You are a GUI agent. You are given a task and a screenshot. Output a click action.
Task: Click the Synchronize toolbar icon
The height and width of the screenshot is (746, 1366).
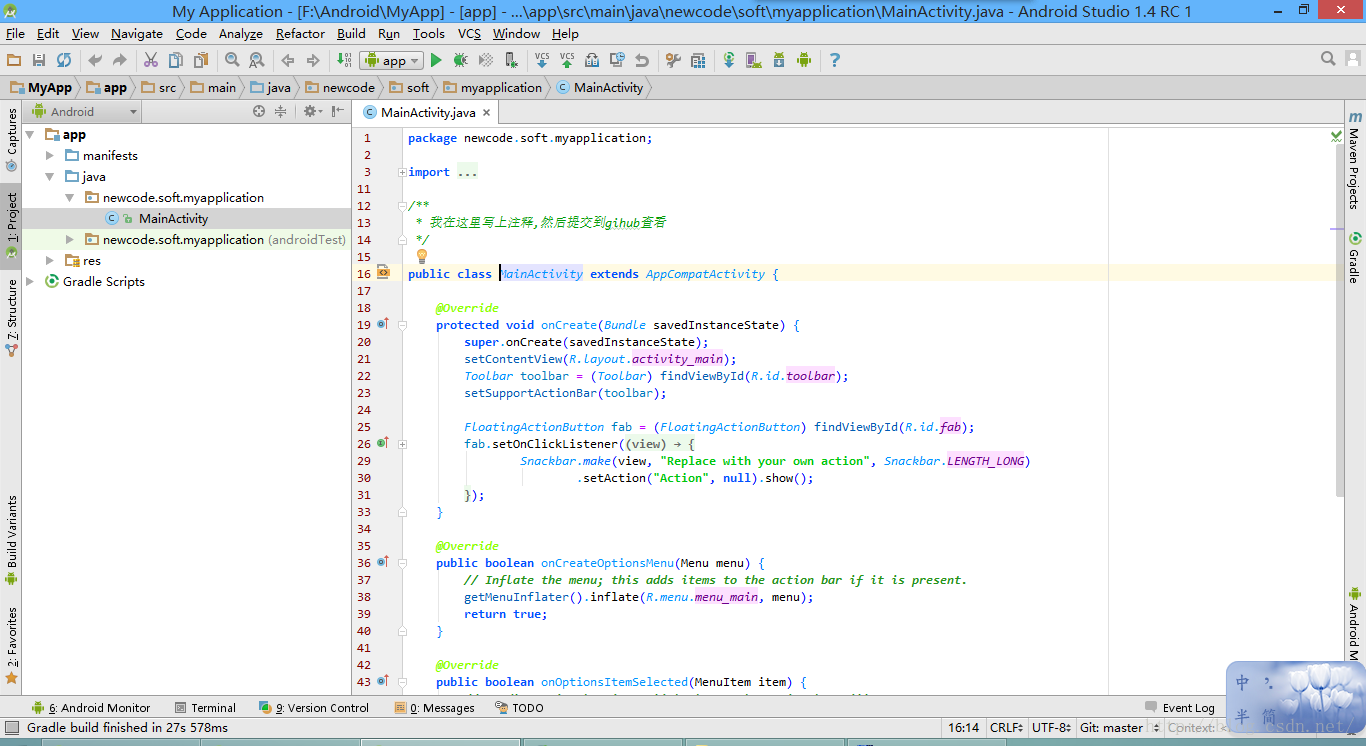coord(64,60)
